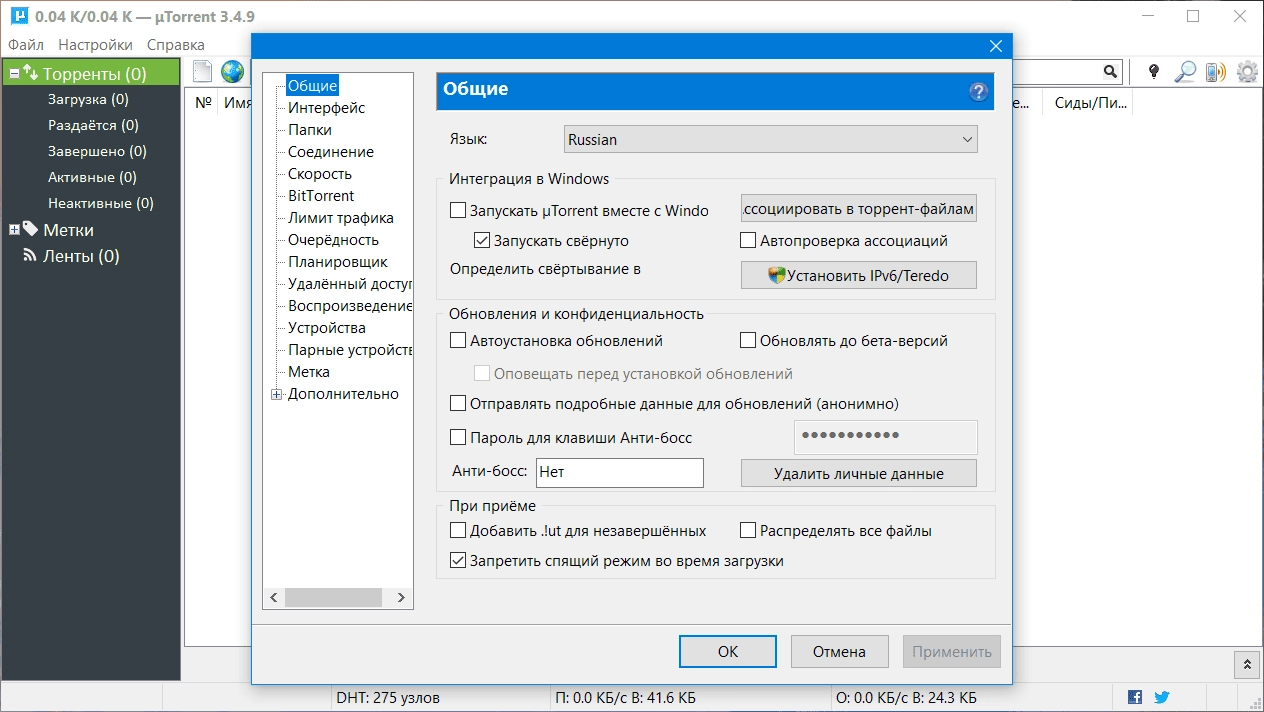
Task: Select Метка settings category
Action: (x=309, y=372)
